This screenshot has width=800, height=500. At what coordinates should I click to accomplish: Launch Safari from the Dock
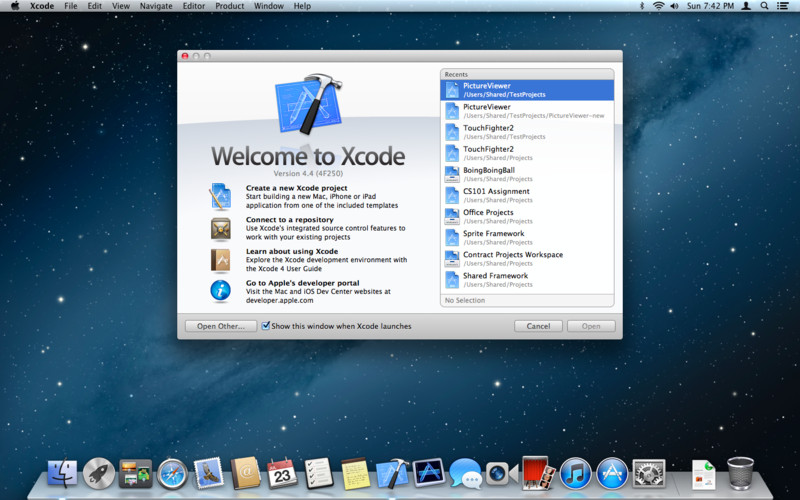coord(172,472)
